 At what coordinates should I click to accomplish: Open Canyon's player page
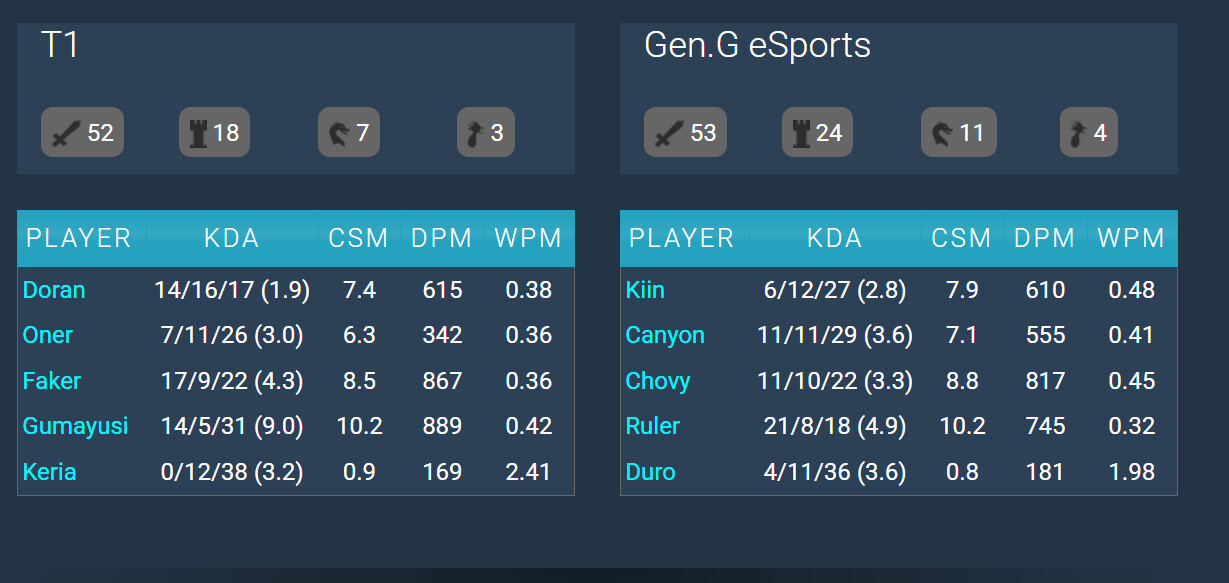click(665, 335)
